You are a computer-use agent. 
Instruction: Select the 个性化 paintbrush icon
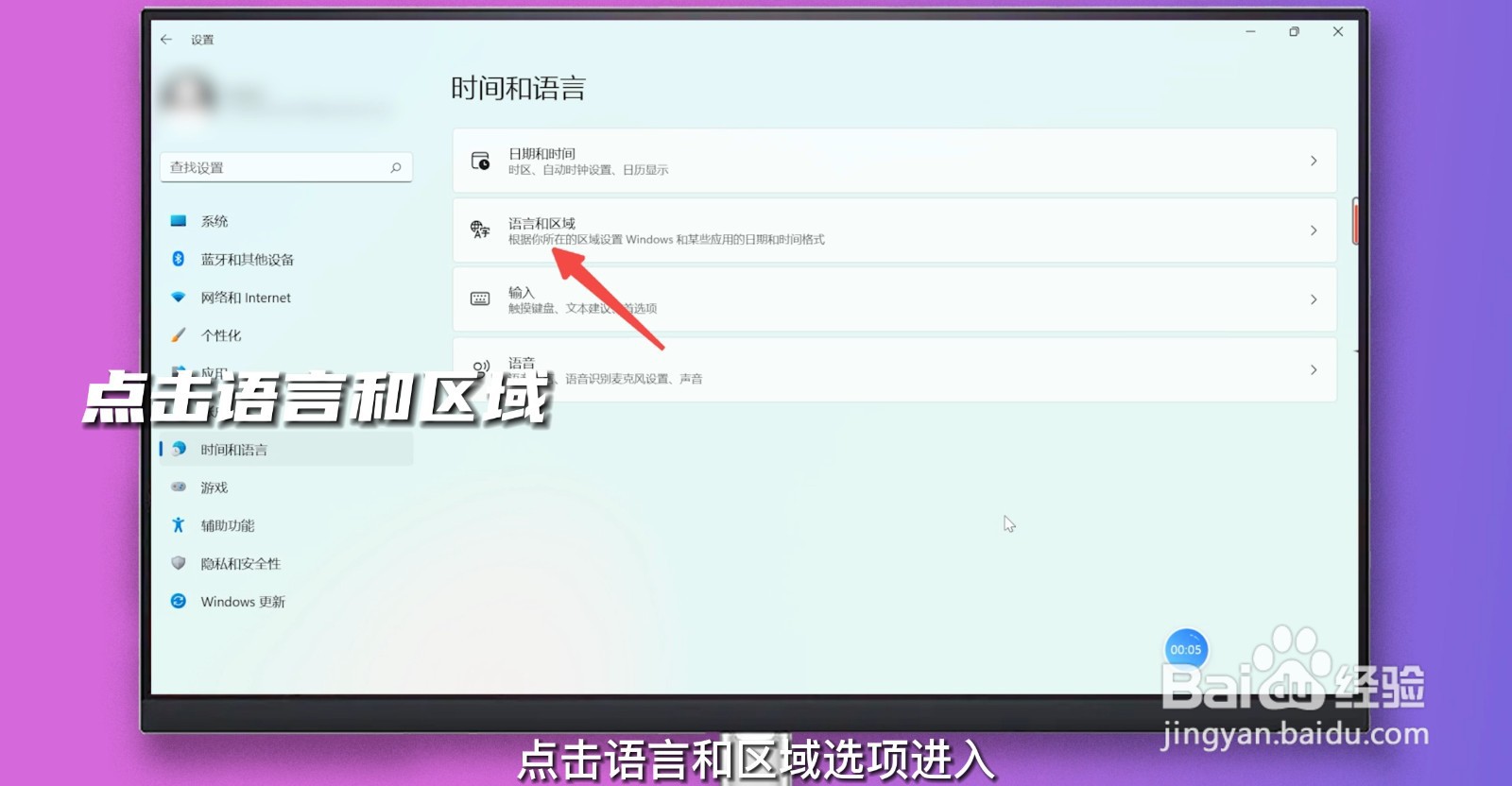(178, 335)
